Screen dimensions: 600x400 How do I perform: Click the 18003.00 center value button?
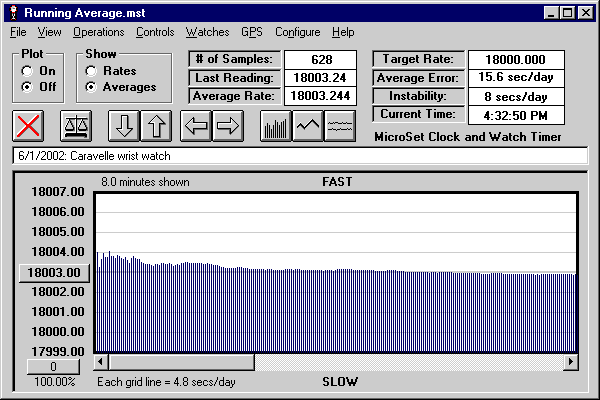(x=54, y=273)
